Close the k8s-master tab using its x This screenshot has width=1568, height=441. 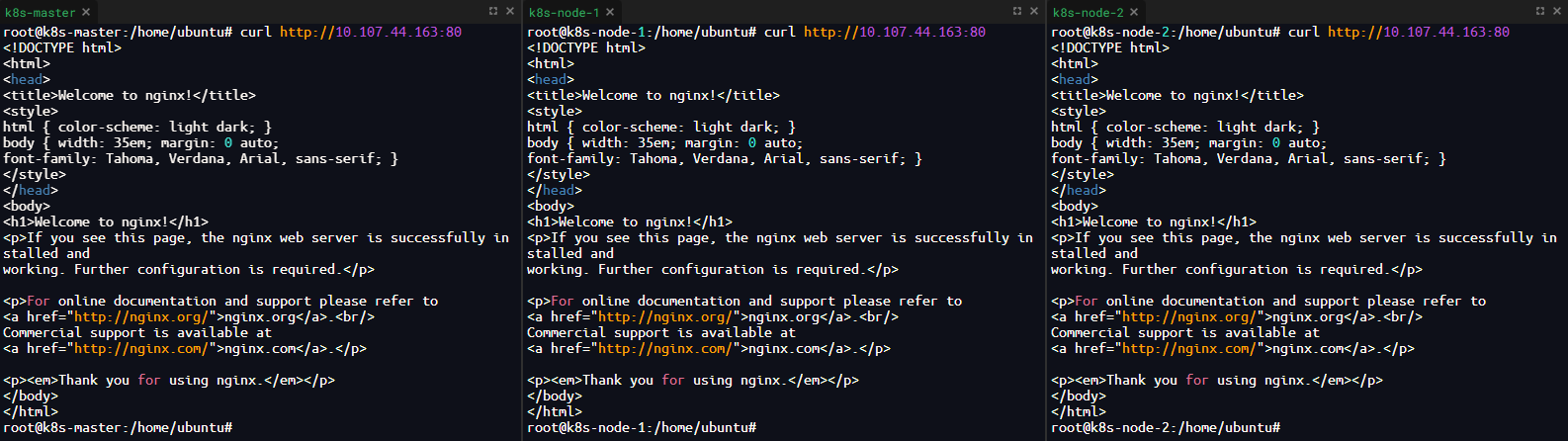point(86,12)
